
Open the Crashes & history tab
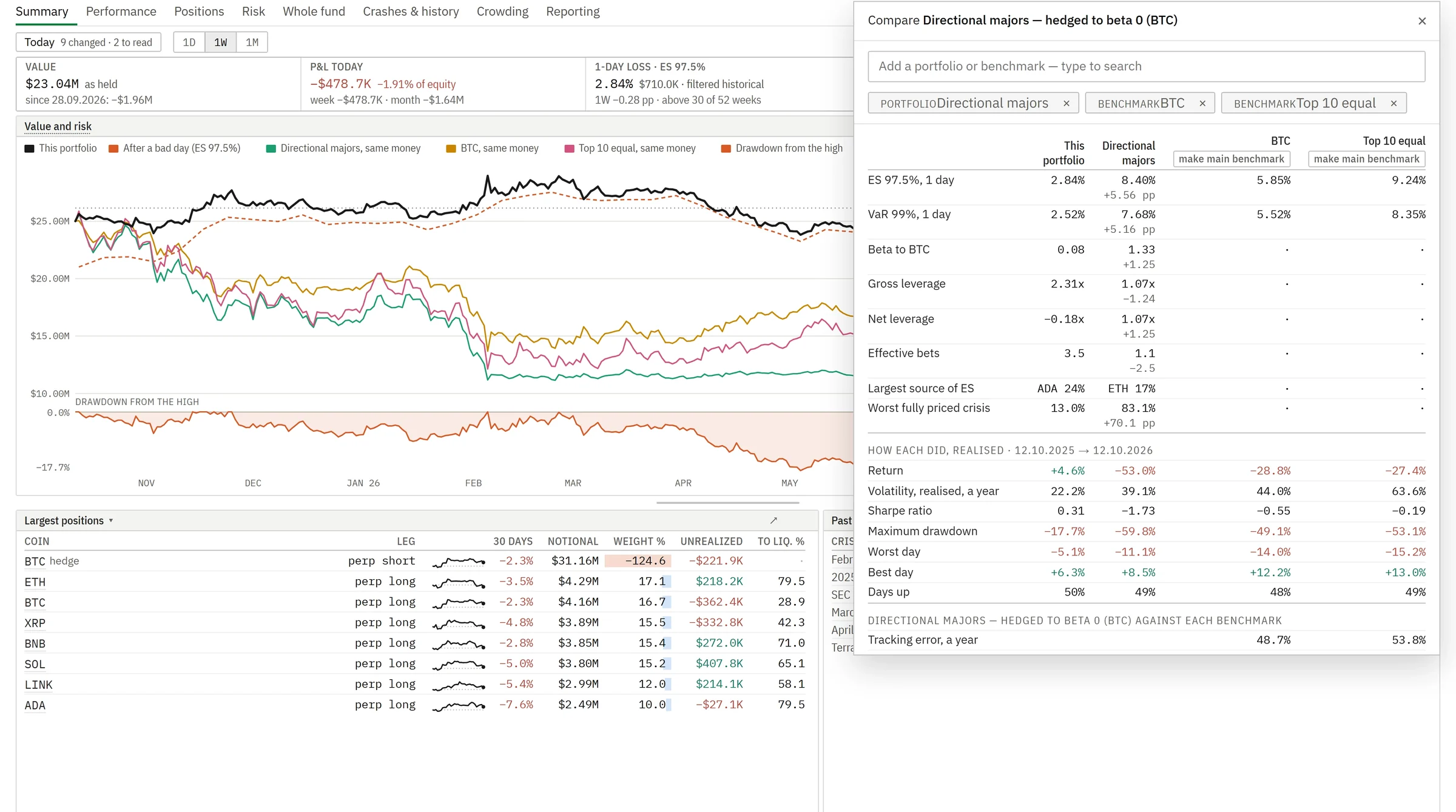click(x=411, y=12)
